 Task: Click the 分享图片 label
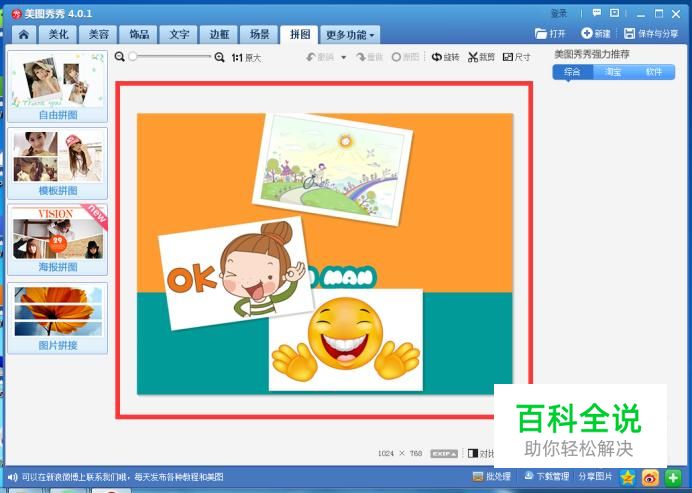click(x=595, y=477)
